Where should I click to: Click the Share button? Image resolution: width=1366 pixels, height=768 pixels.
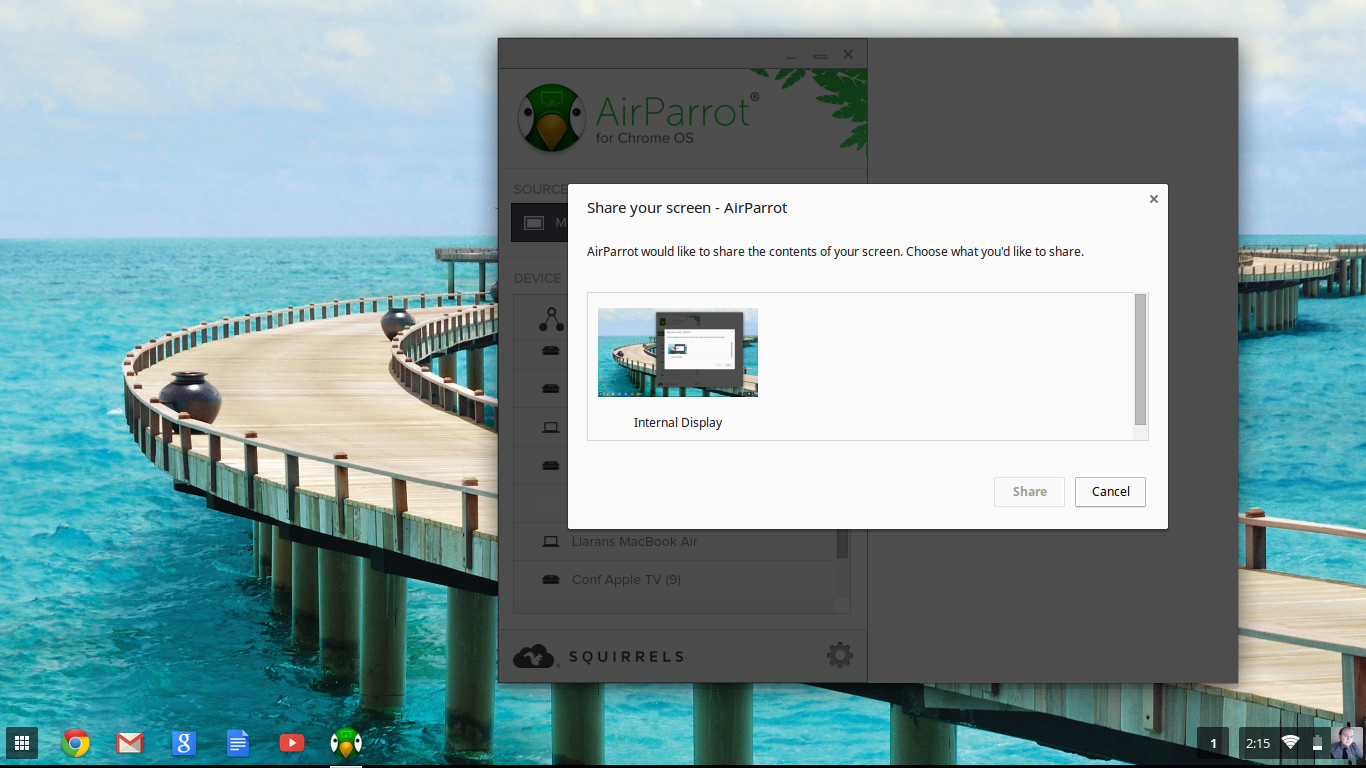1029,492
